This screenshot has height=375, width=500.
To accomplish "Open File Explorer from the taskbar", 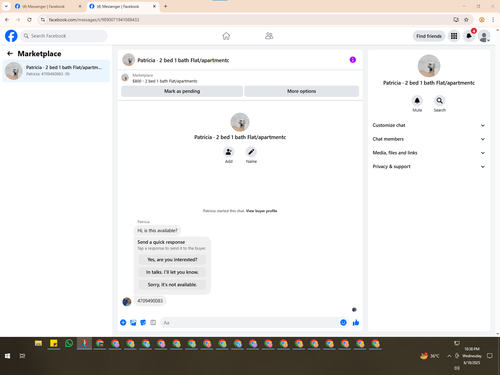I will 38,343.
